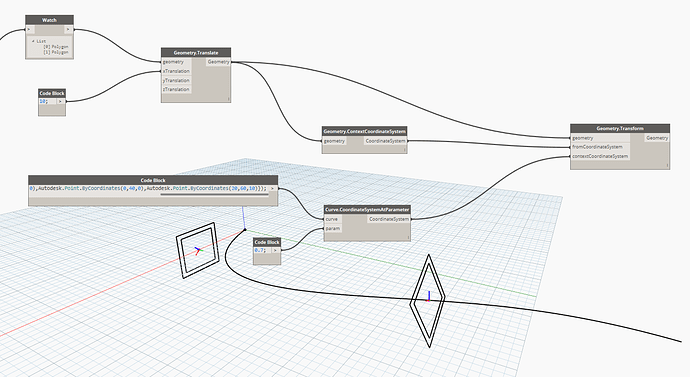
Task: Click the coordinate axes inside the square polygon
Action: coord(198,251)
